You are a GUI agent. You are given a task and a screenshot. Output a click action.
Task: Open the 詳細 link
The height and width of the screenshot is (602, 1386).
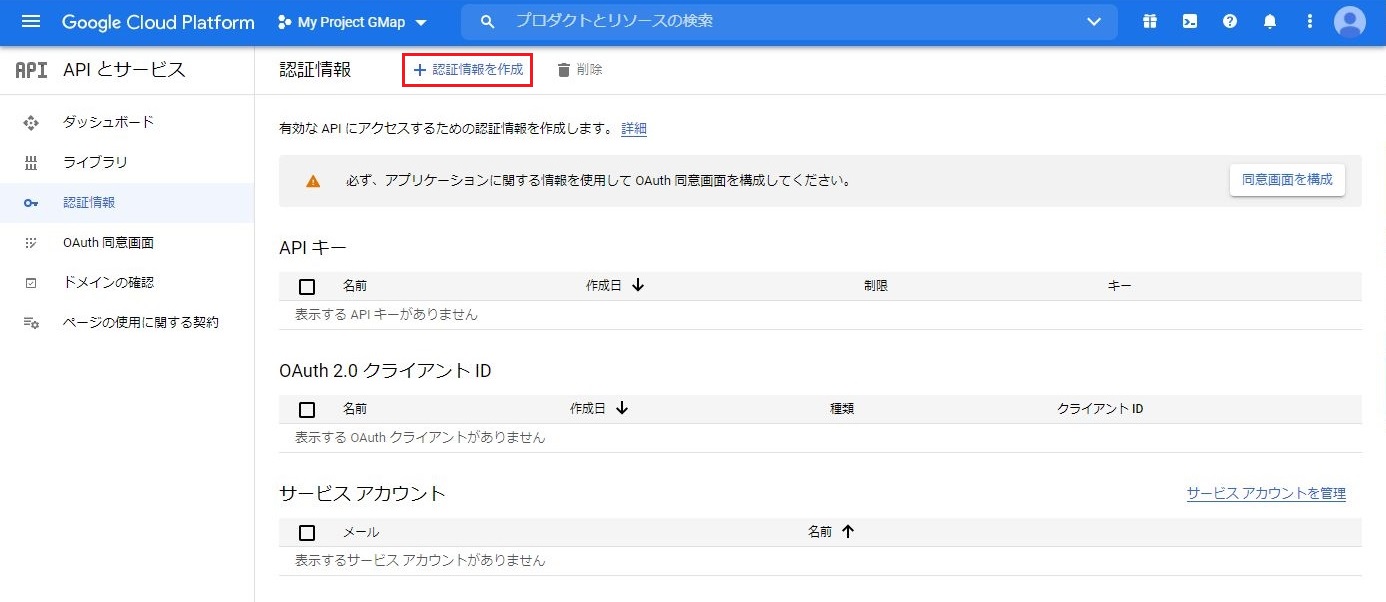coord(634,130)
